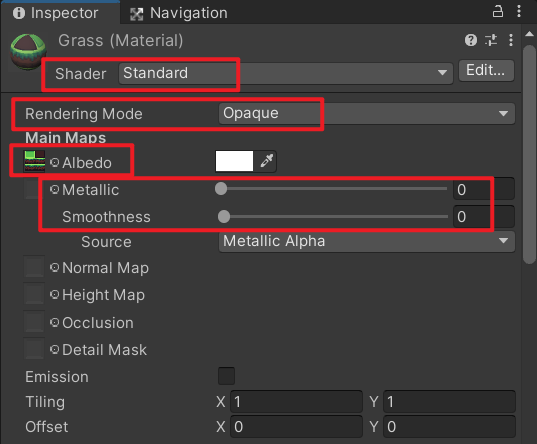Open the Inspector panel kebab menu
The width and height of the screenshot is (537, 444).
(x=519, y=12)
